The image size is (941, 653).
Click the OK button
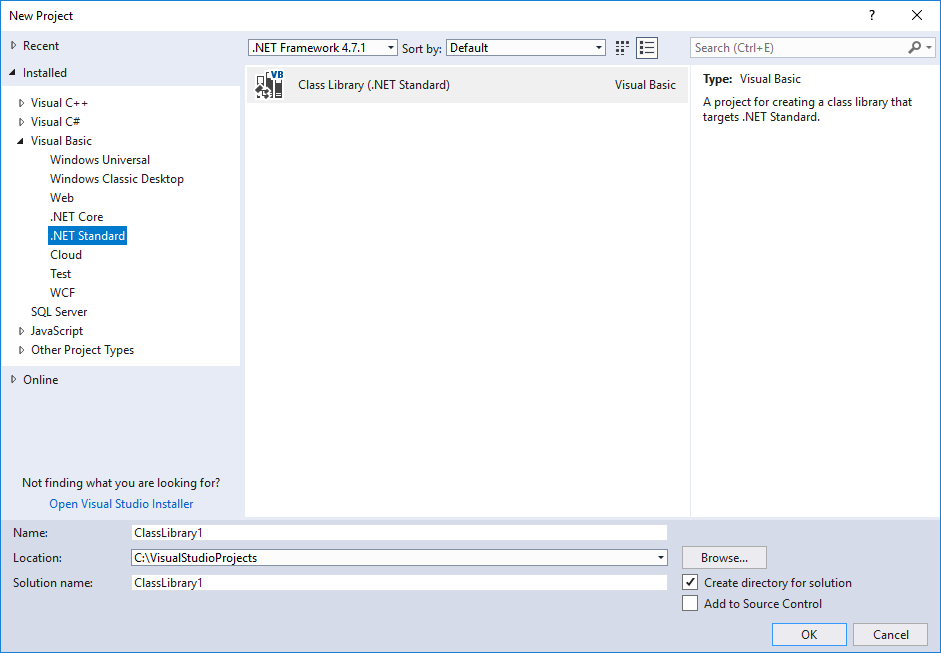[x=809, y=634]
